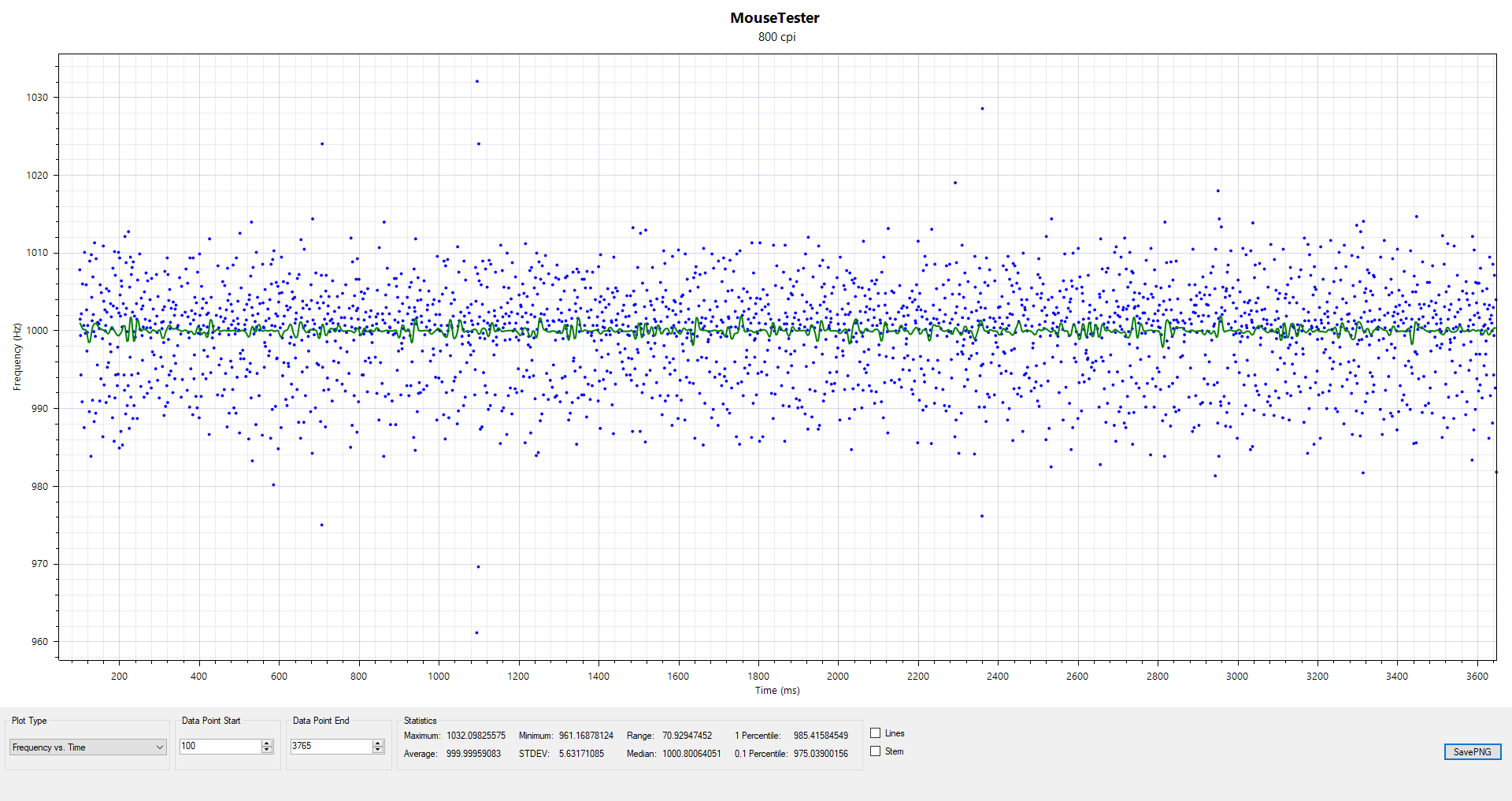Click the Average value 999.99959083
The image size is (1512, 801).
point(473,754)
